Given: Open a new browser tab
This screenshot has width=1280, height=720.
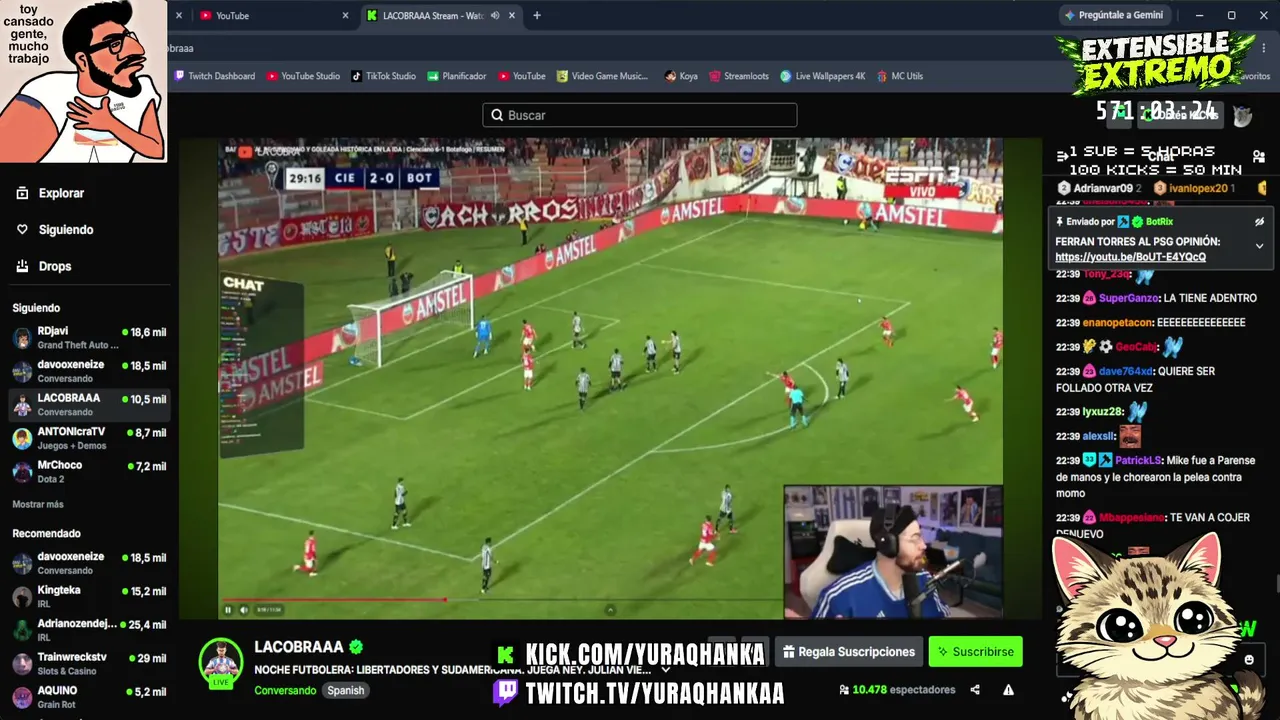Looking at the screenshot, I should (537, 16).
